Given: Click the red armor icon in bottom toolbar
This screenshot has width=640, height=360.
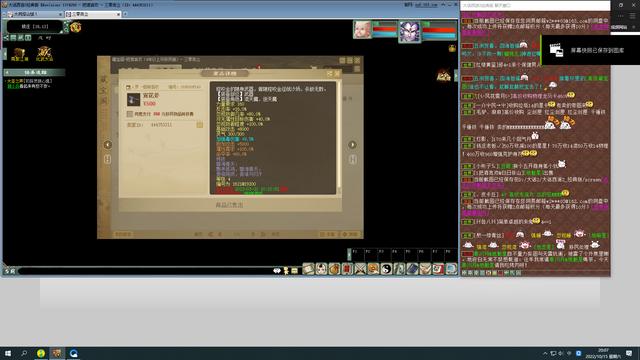Looking at the screenshot, I should pos(347,269).
